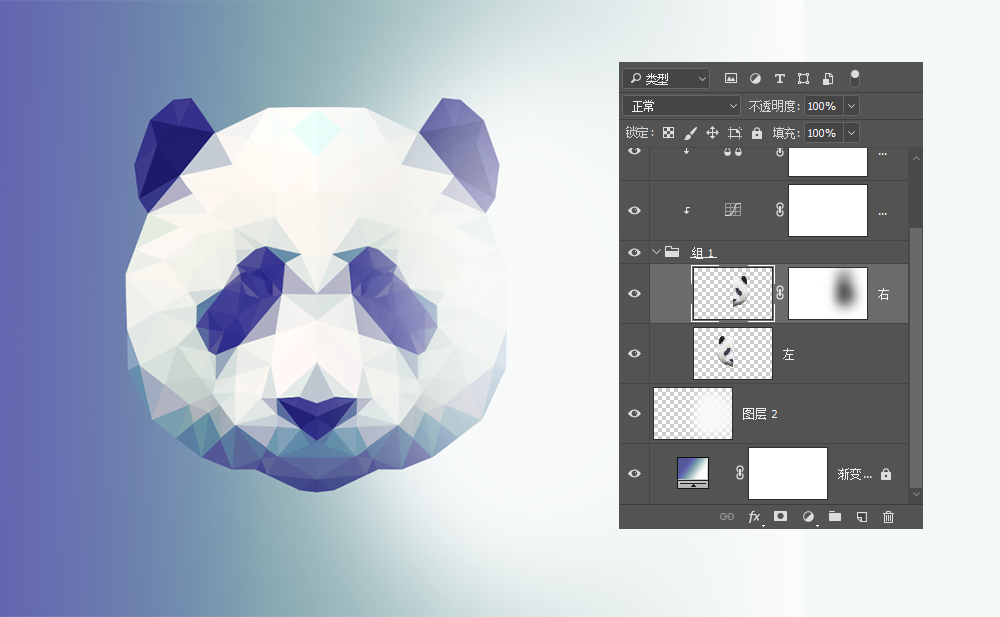Select the 右 layer mask thumbnail
Image resolution: width=1000 pixels, height=617 pixels.
click(828, 294)
